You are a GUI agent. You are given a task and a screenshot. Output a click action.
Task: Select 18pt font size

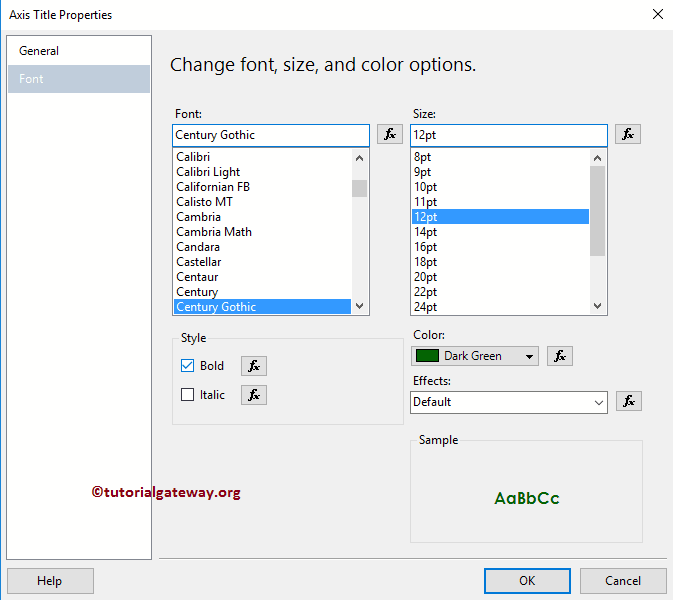tap(500, 262)
